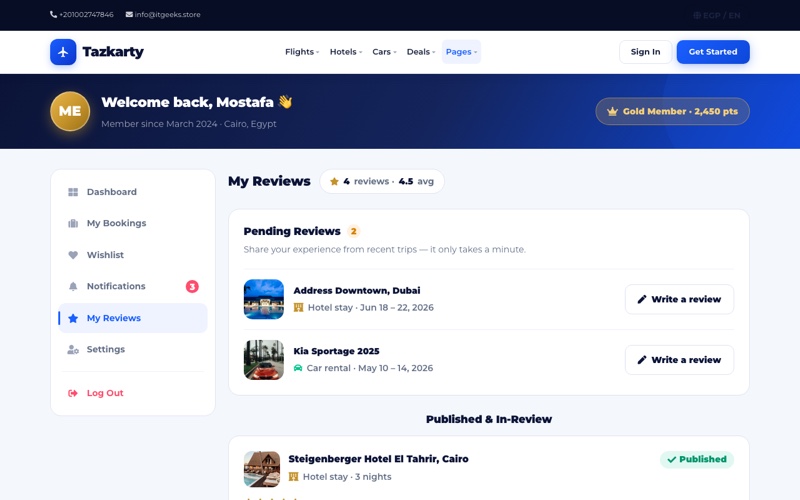800x500 pixels.
Task: Click the Dashboard grid icon
Action: pyautogui.click(x=73, y=192)
